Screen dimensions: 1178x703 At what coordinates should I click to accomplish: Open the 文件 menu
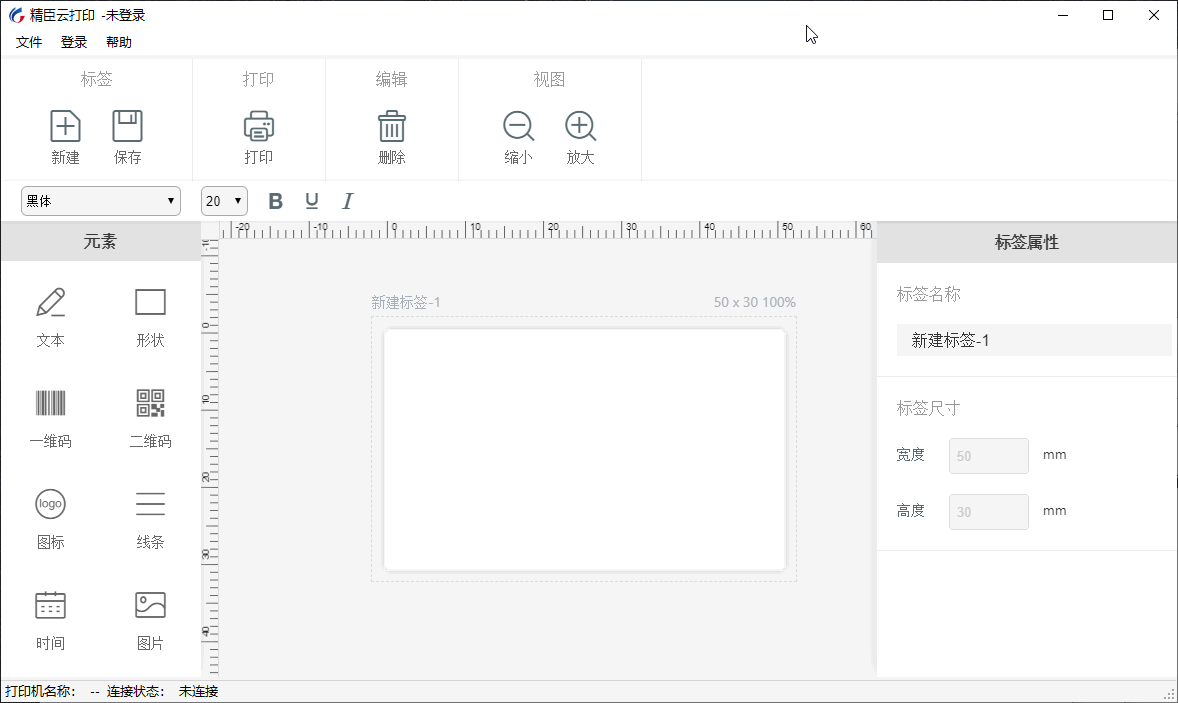point(29,42)
